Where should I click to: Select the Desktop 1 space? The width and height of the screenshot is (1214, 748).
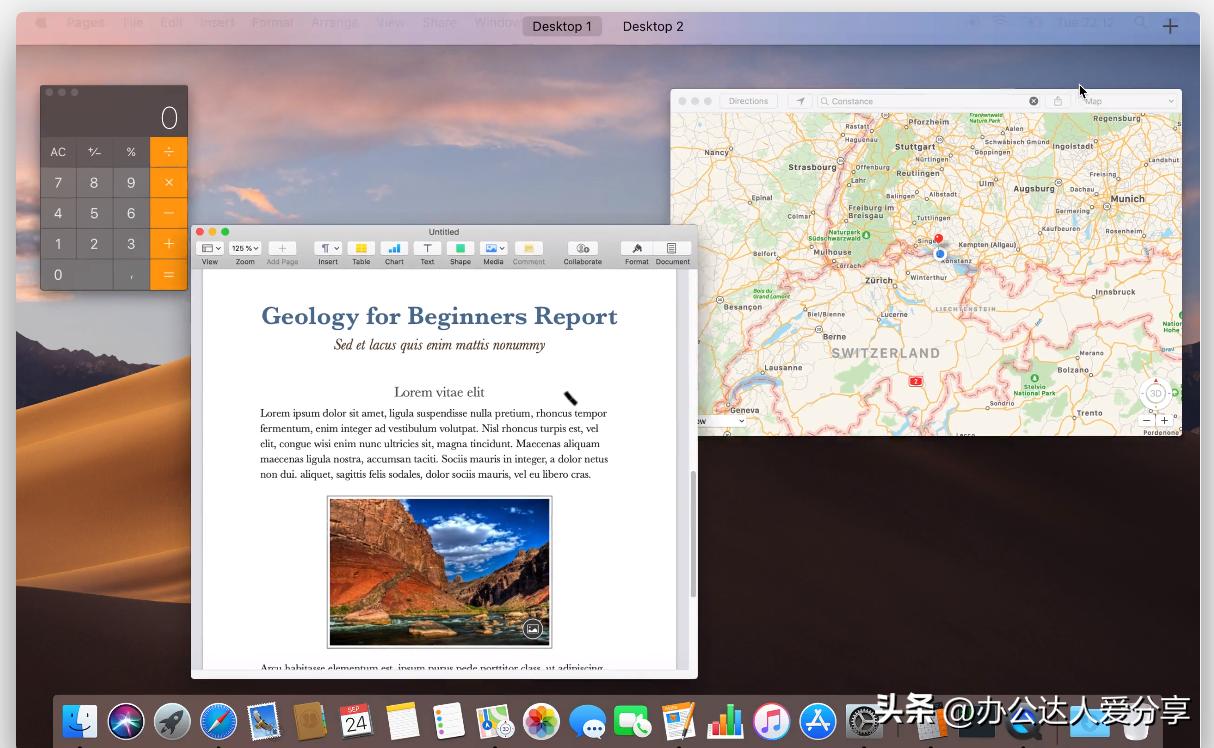coord(562,26)
